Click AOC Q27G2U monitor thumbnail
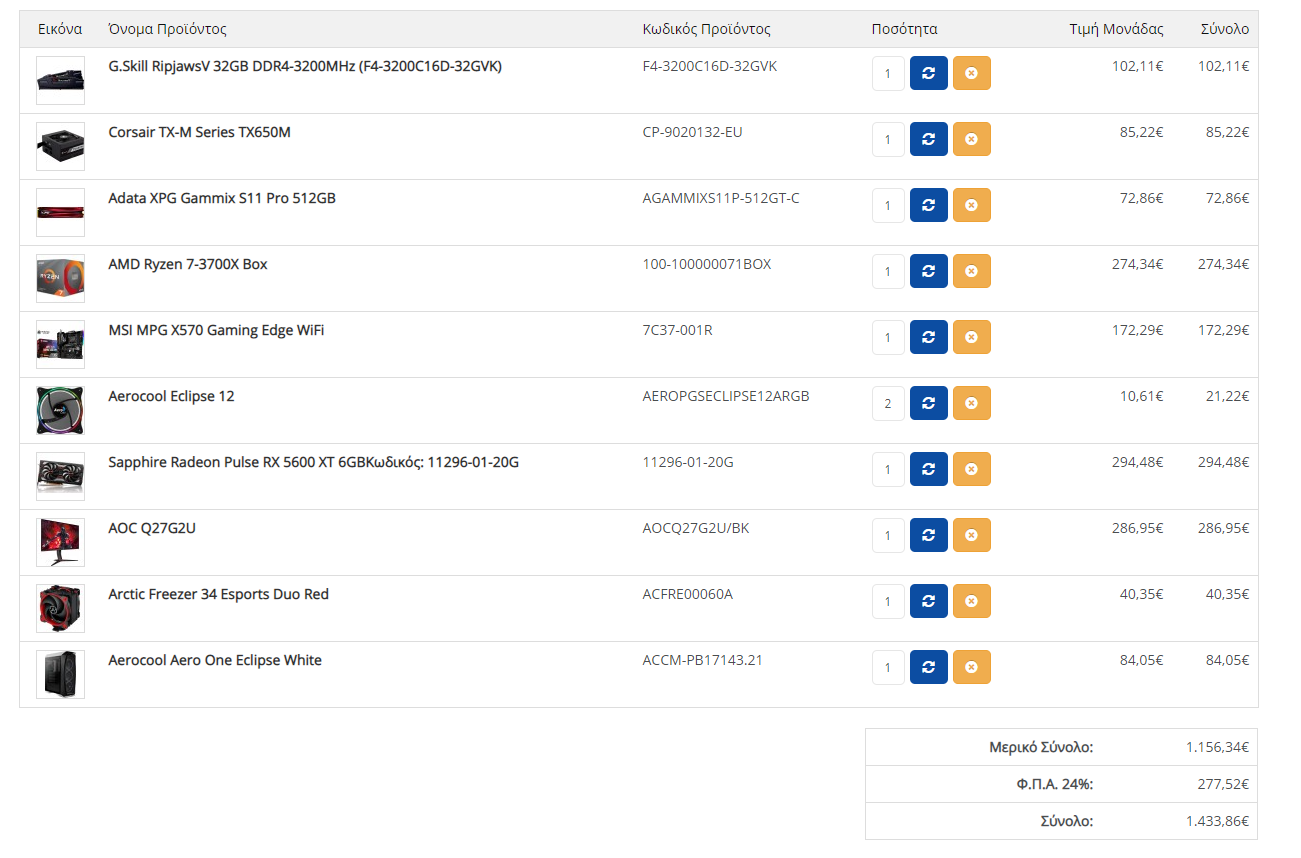Image resolution: width=1301 pixels, height=858 pixels. [60, 542]
